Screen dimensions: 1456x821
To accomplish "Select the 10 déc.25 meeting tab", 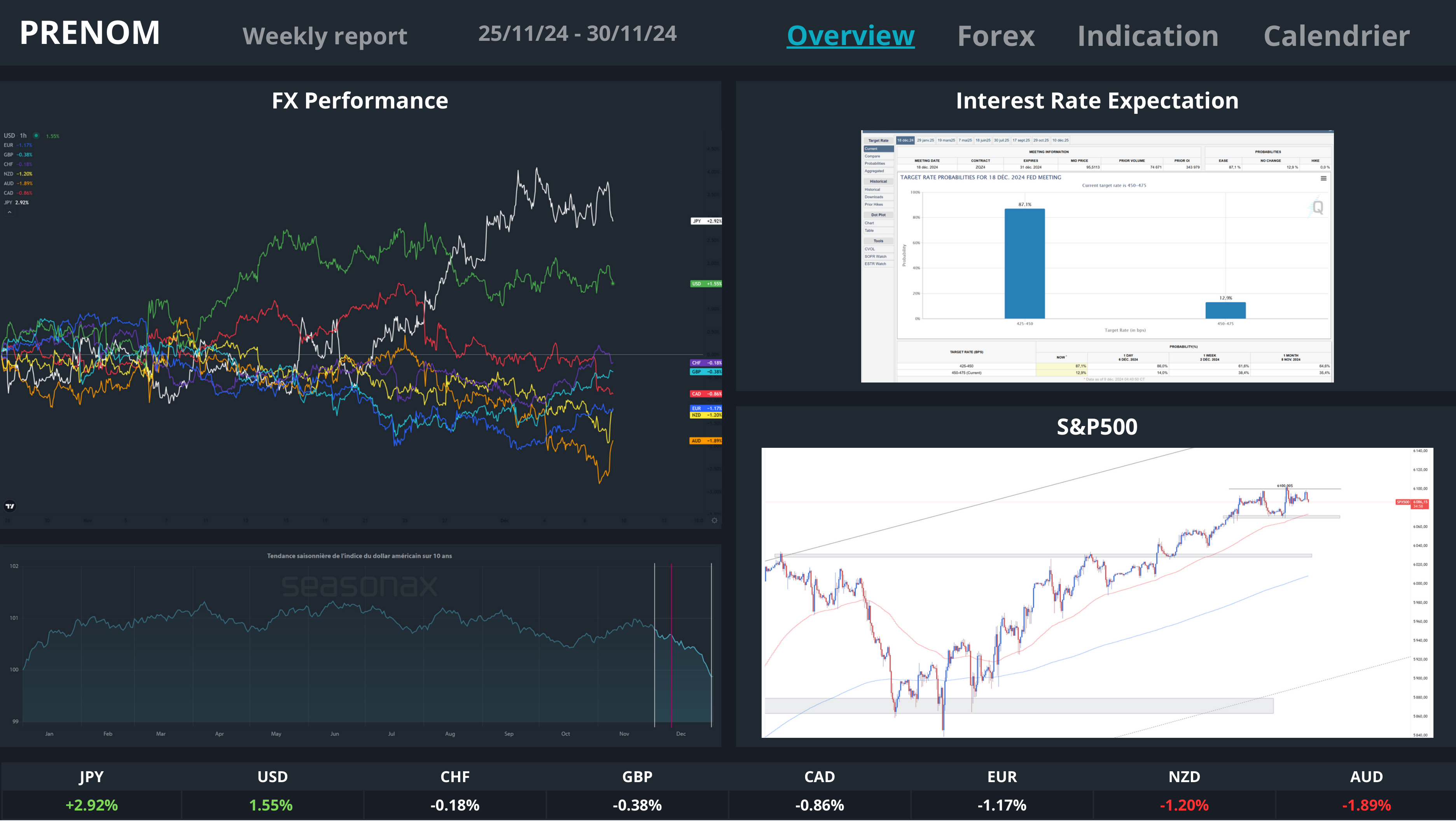I will pos(1060,140).
